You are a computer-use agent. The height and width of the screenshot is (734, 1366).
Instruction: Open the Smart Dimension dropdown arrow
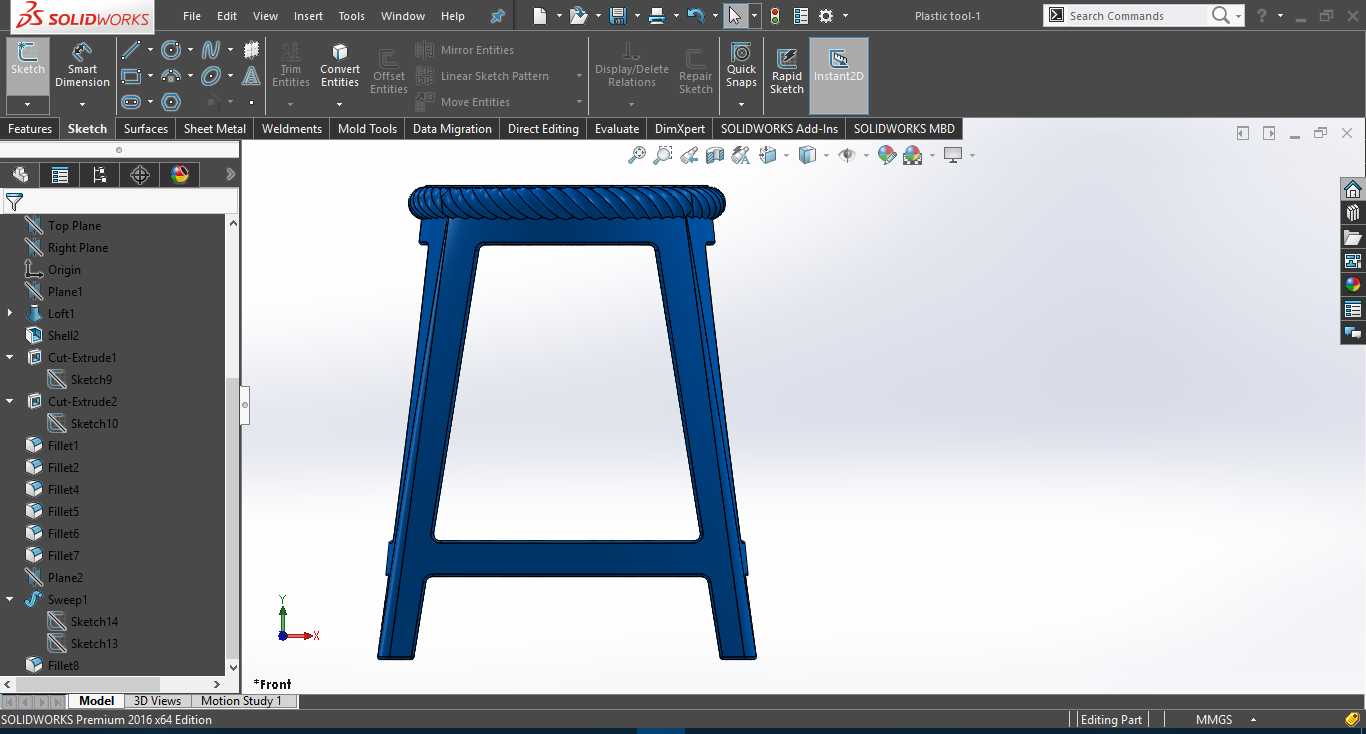[x=82, y=103]
